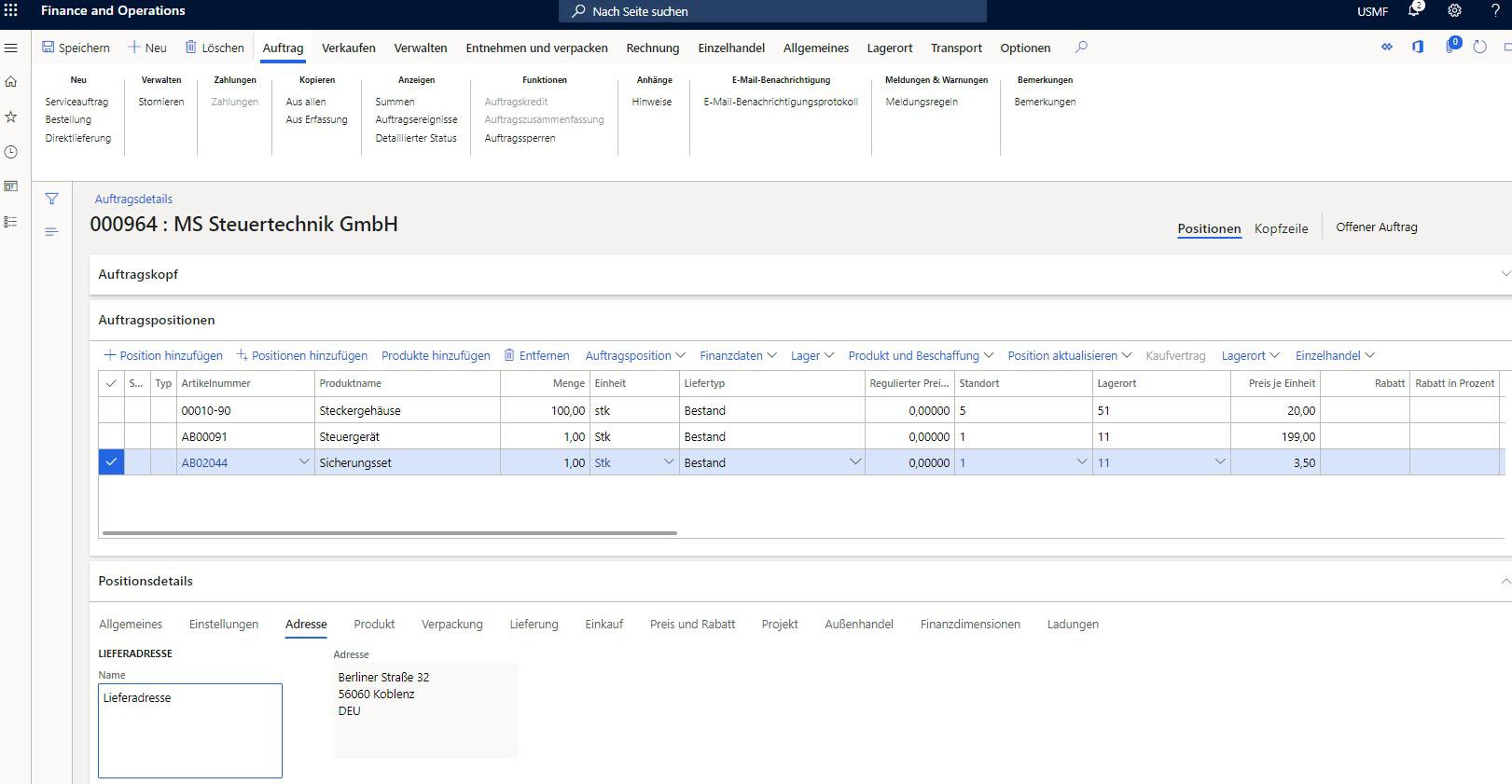Show list view lines icon
This screenshot has height=784, width=1512.
51,231
